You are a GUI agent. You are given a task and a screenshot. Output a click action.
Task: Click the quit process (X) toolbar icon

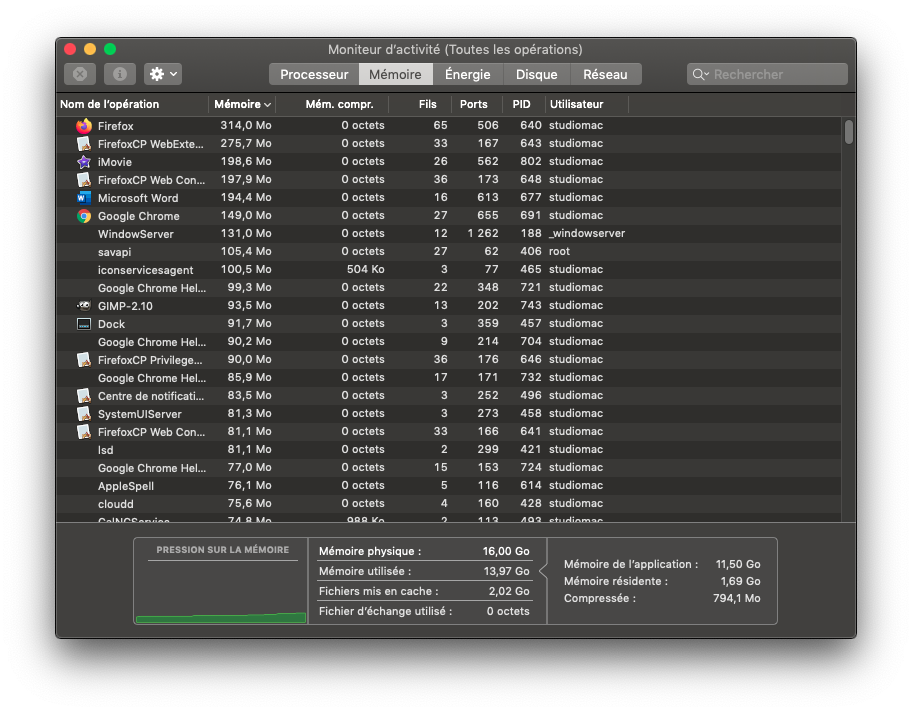click(80, 74)
